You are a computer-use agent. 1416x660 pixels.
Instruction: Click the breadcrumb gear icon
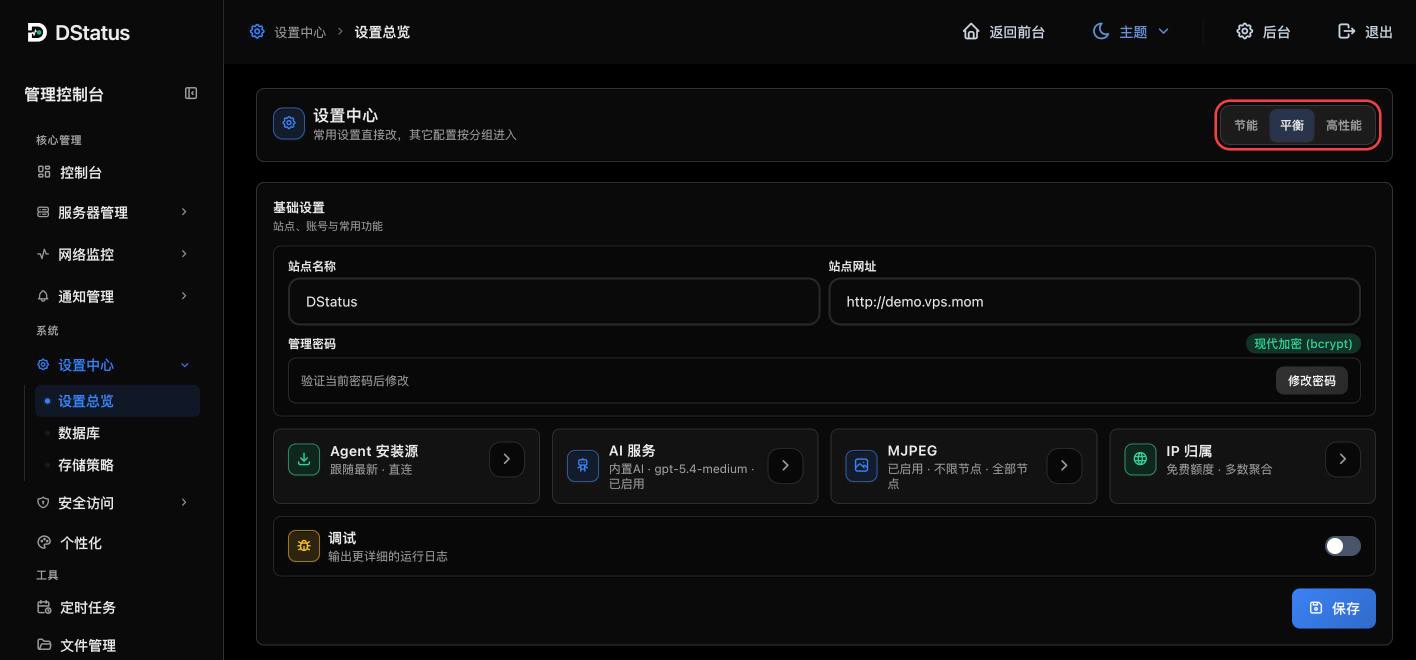tap(257, 31)
